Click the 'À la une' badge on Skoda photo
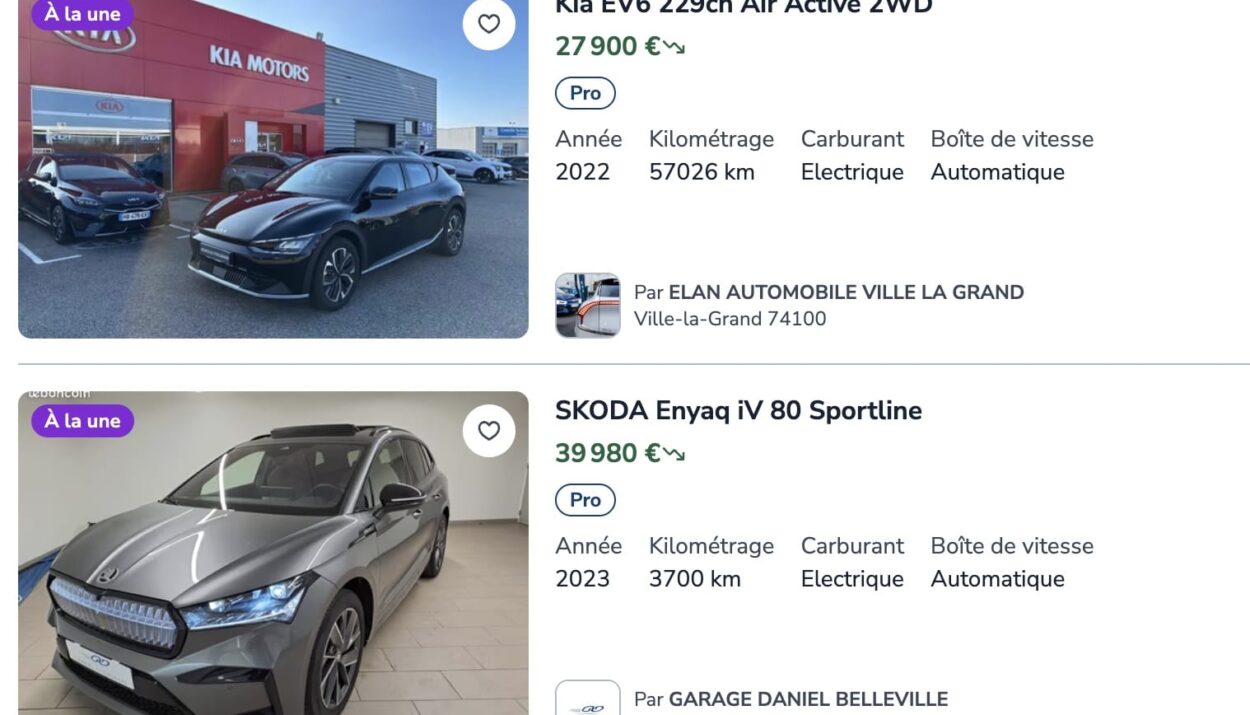This screenshot has height=715, width=1250. point(82,421)
